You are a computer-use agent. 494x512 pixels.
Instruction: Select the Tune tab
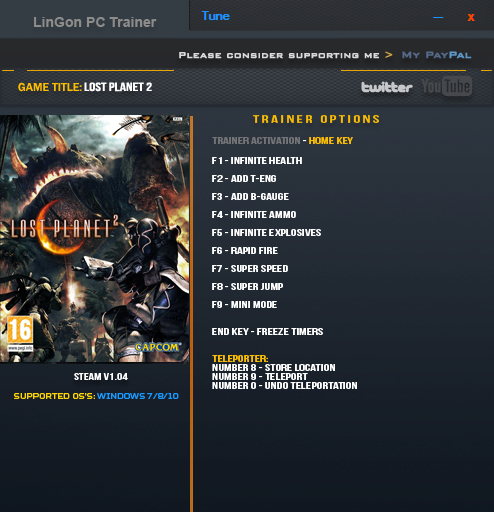(216, 16)
